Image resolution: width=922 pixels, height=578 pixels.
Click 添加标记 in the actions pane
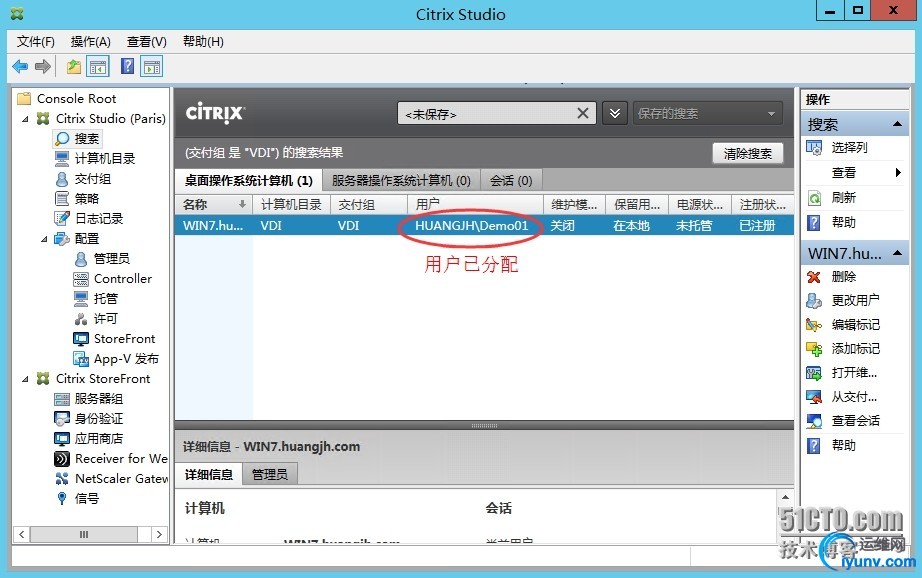click(x=855, y=349)
